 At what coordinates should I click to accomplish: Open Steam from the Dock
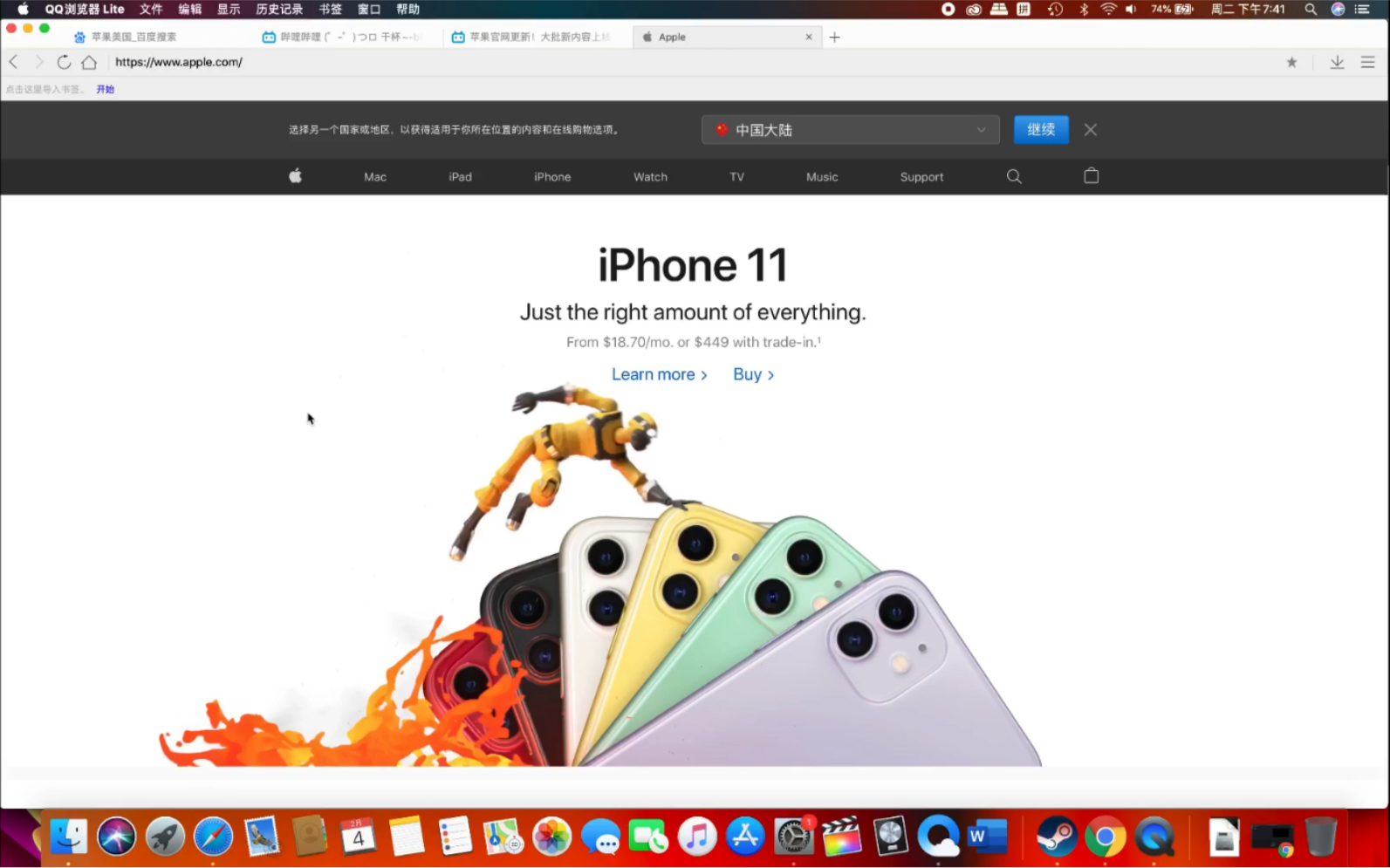click(1057, 837)
